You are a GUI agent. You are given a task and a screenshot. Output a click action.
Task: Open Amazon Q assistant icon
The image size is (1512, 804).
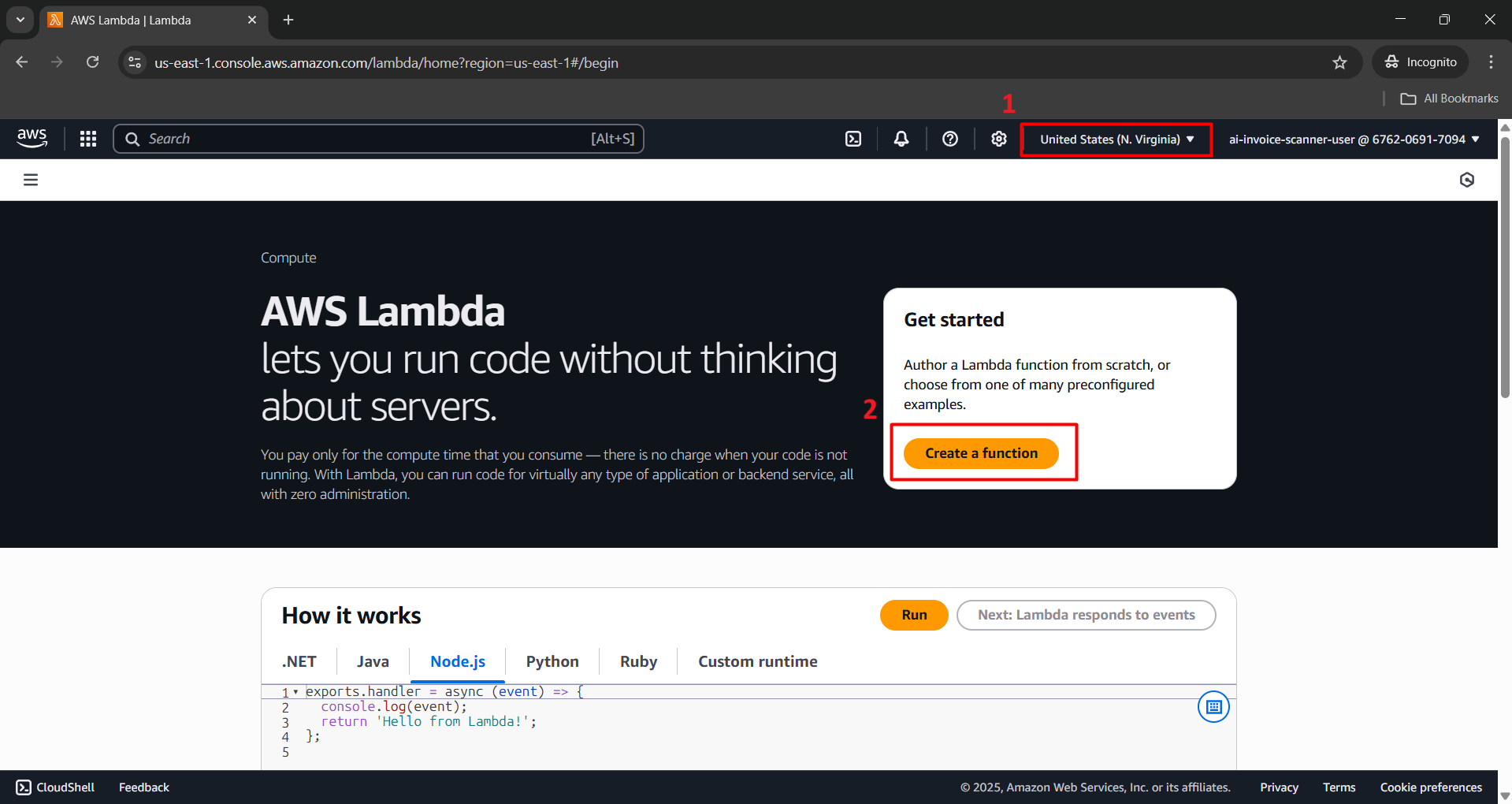(1466, 179)
